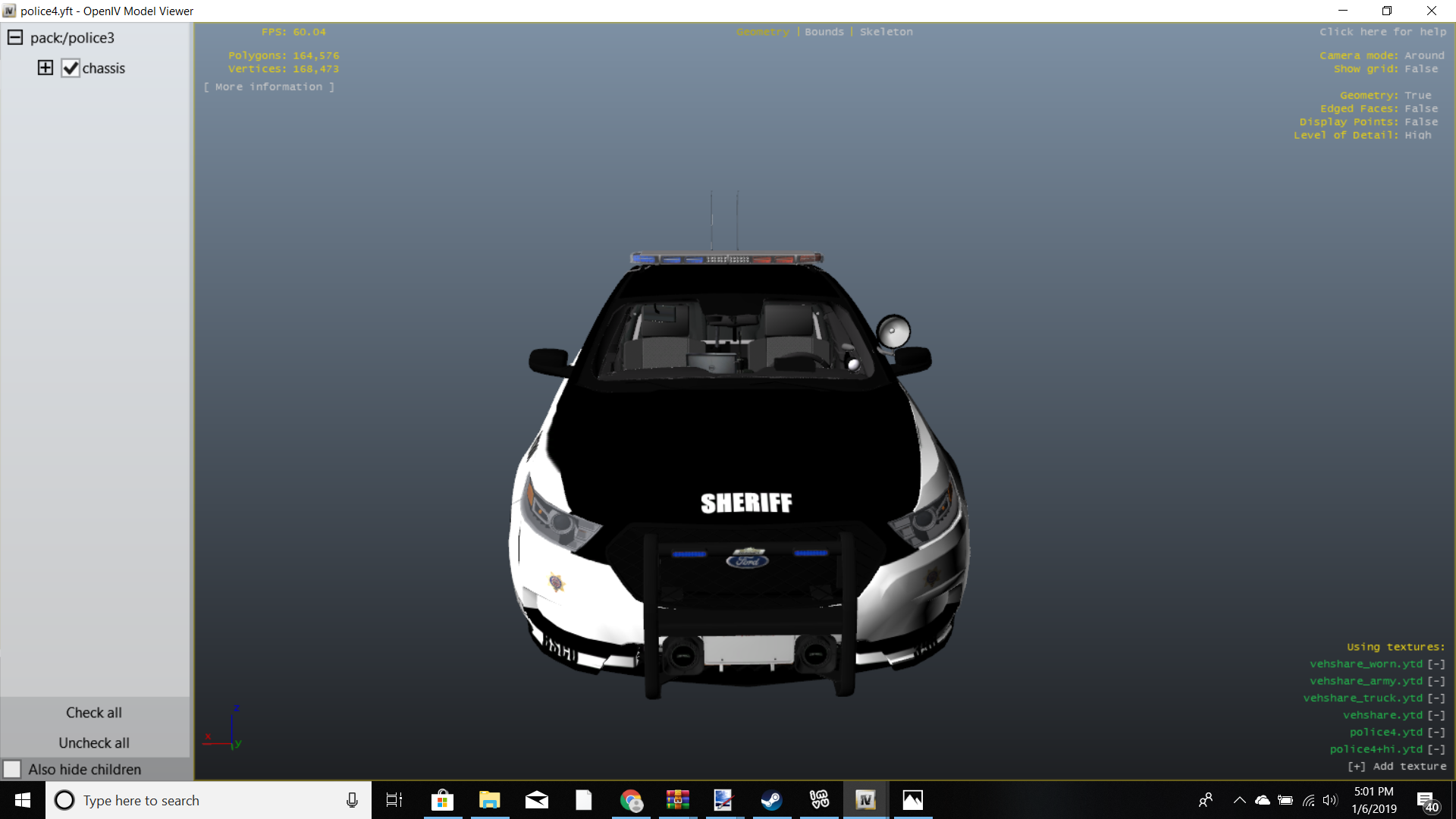Screen dimensions: 1456x819
Task: Expand the chassis tree node
Action: (45, 68)
